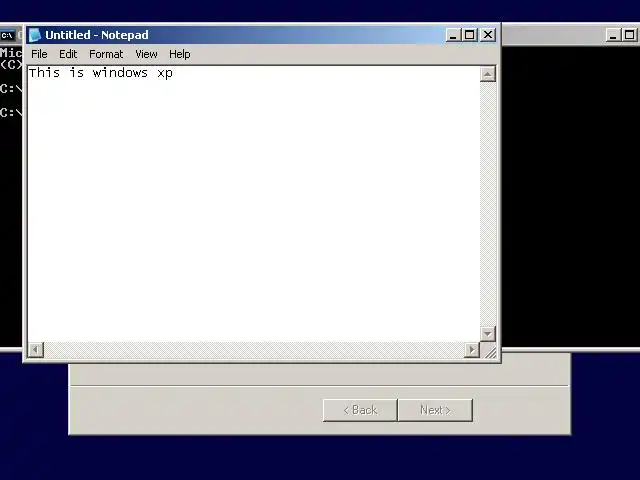Image resolution: width=640 pixels, height=480 pixels.
Task: Click the Notepad resize grip corner
Action: [489, 351]
